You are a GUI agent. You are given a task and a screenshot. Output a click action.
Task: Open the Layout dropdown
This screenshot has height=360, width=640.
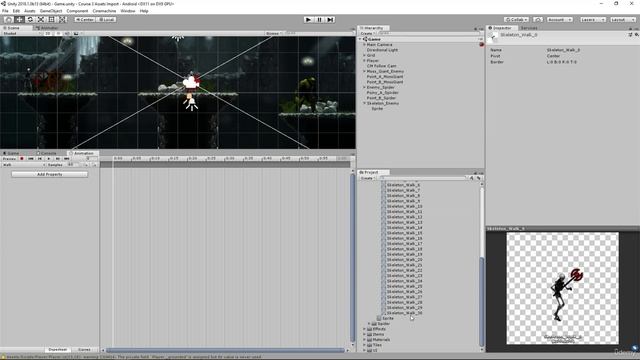coord(622,19)
